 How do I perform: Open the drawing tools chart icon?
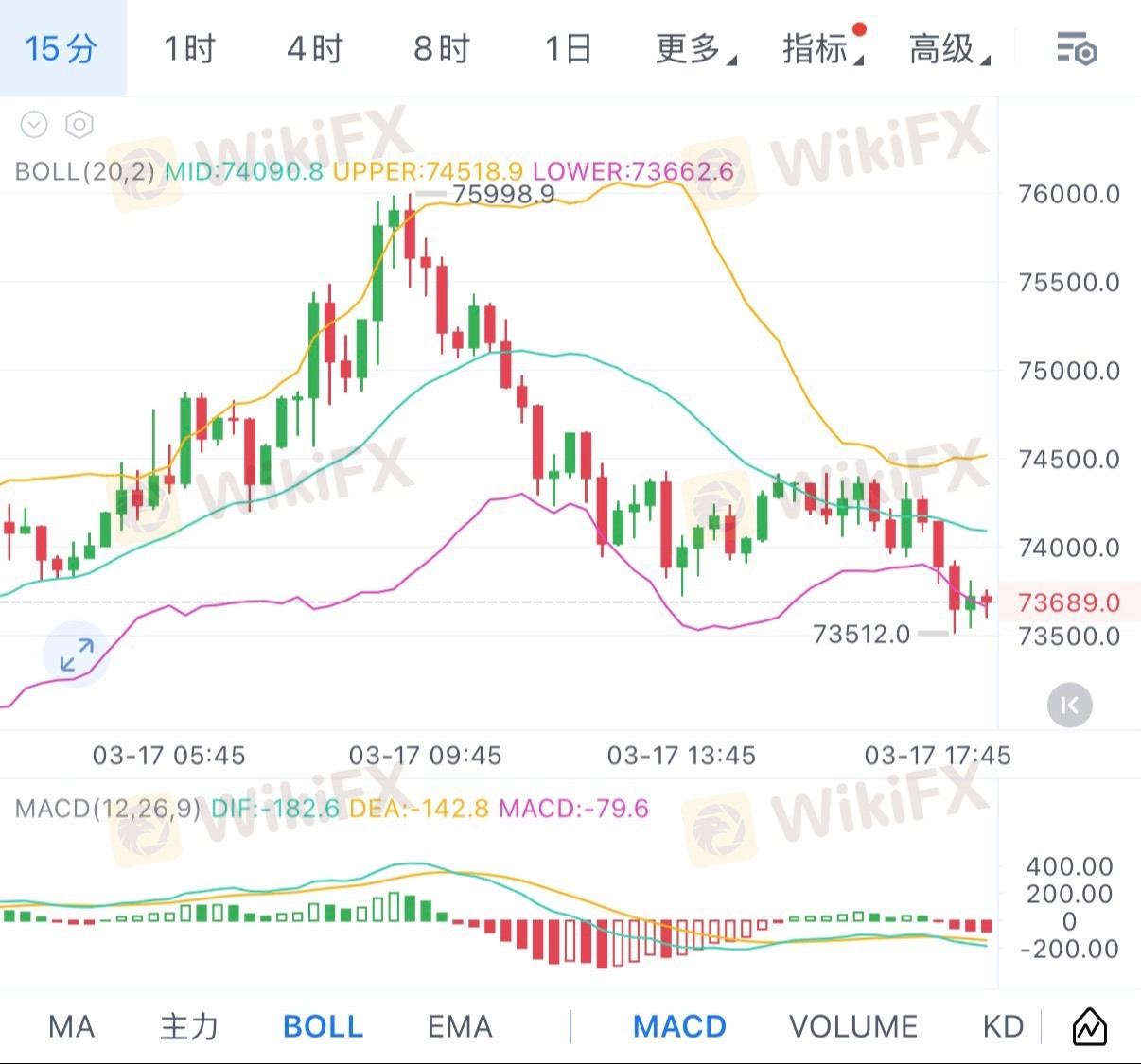1089,1026
